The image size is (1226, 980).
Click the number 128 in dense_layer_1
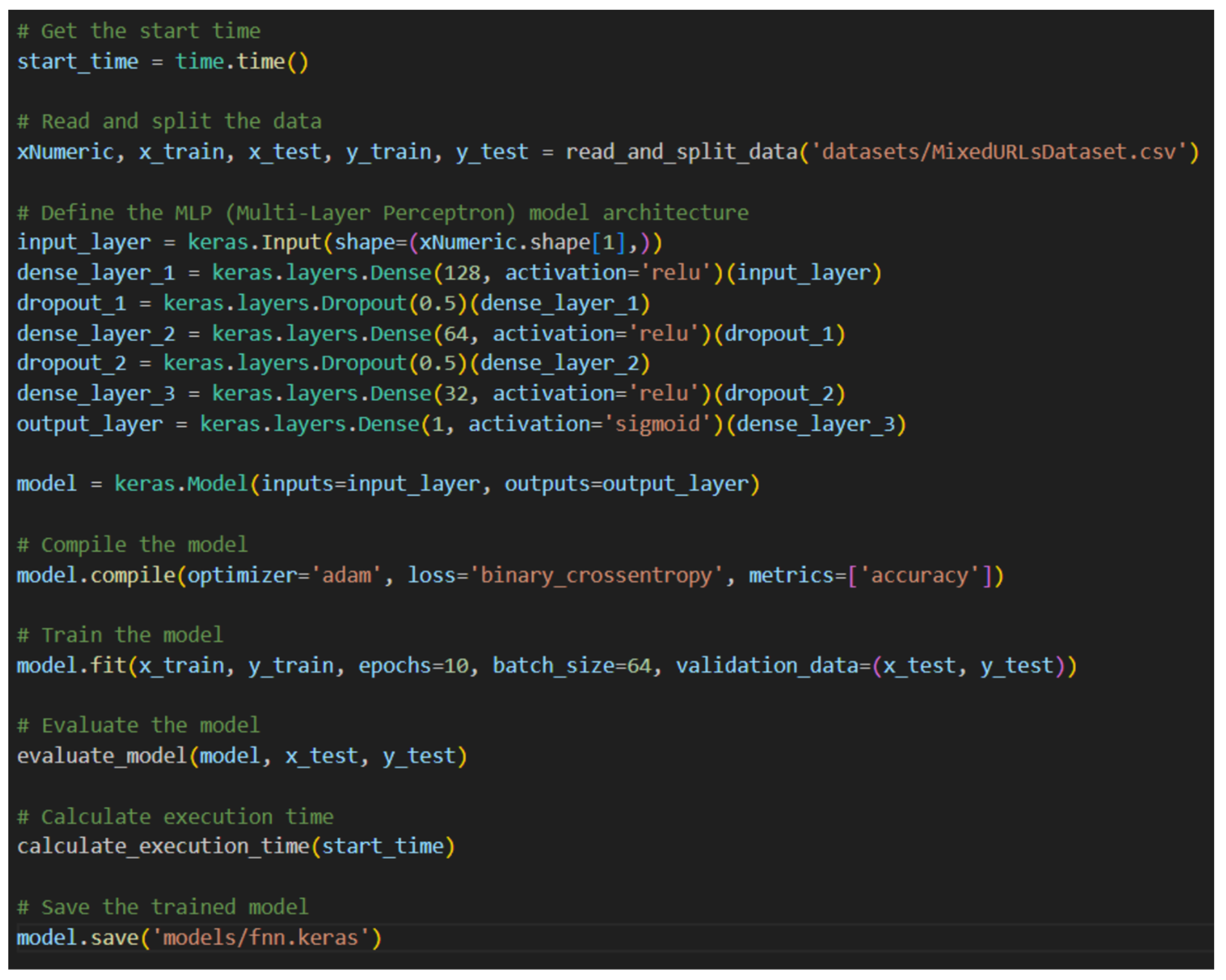pyautogui.click(x=462, y=273)
